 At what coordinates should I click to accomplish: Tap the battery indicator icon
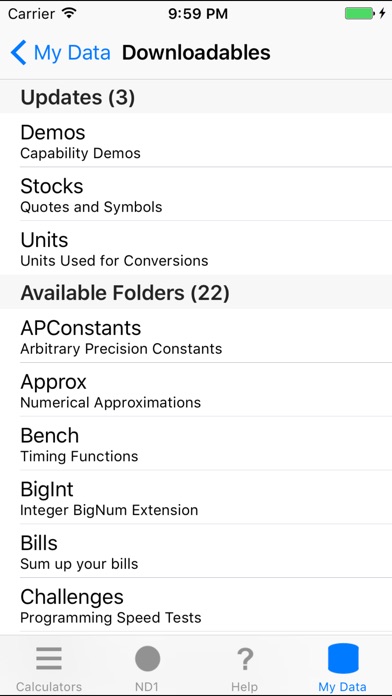tap(360, 13)
